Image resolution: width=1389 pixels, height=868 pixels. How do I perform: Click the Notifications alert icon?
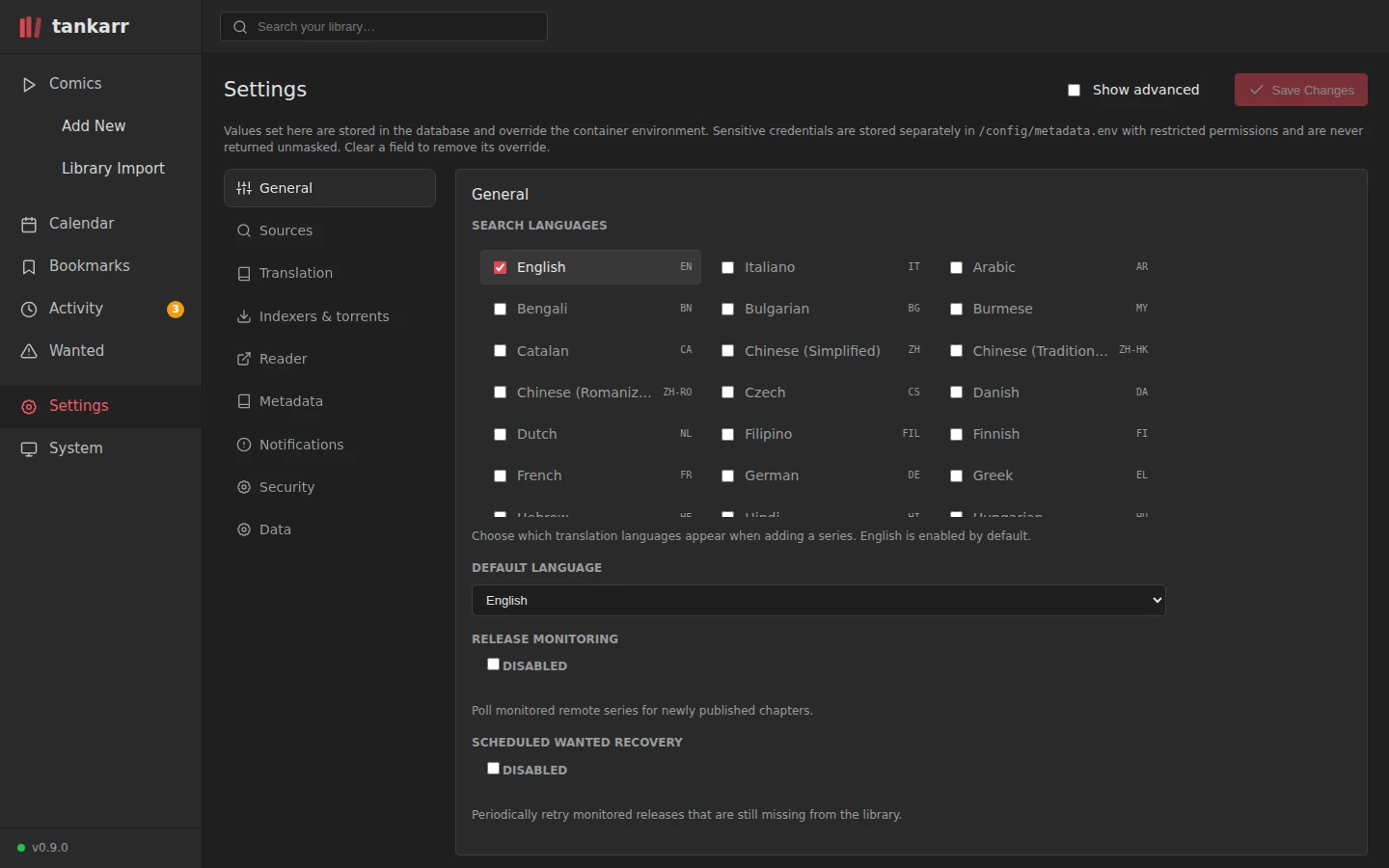click(x=244, y=445)
